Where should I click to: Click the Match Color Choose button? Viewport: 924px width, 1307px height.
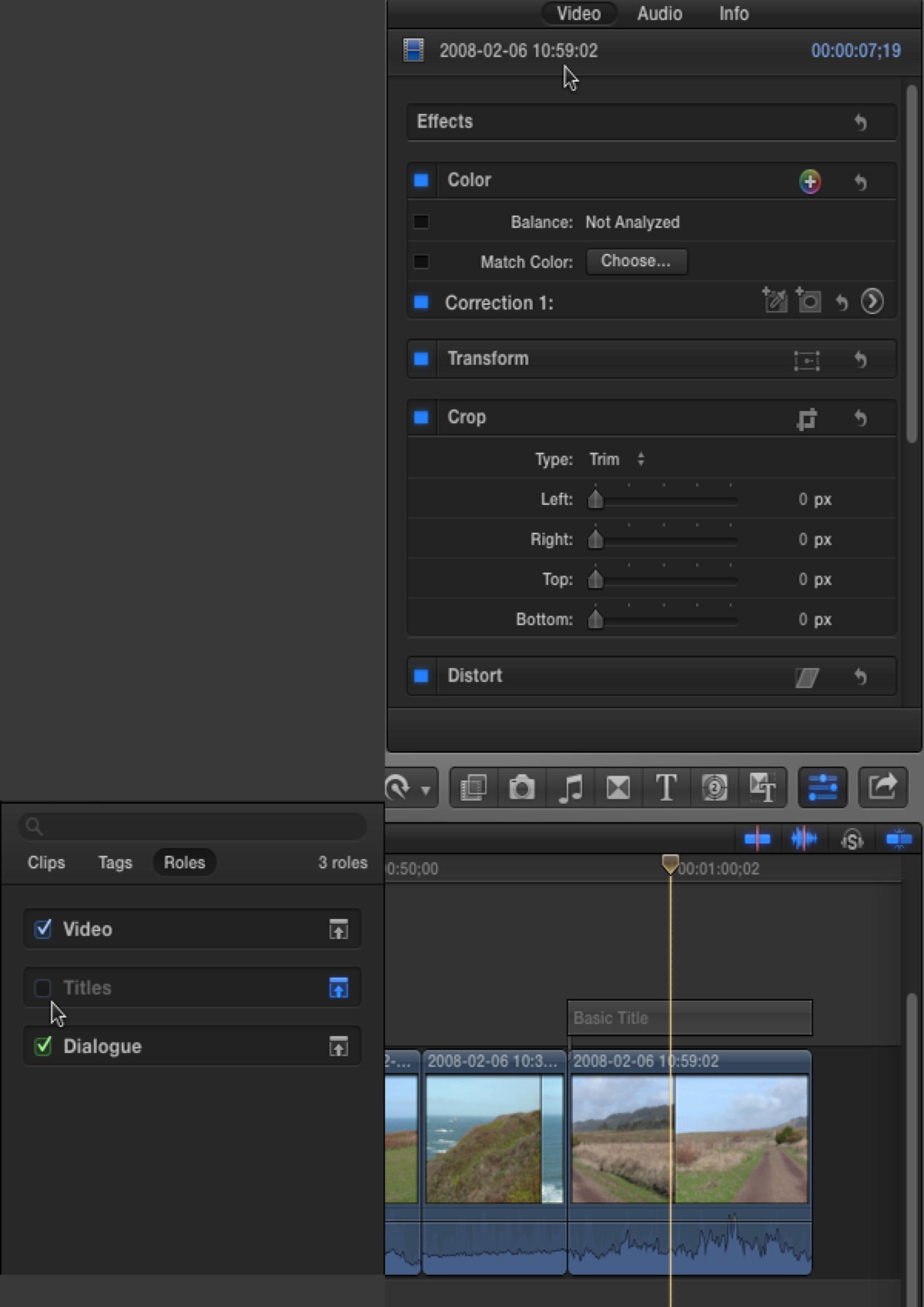(x=636, y=261)
